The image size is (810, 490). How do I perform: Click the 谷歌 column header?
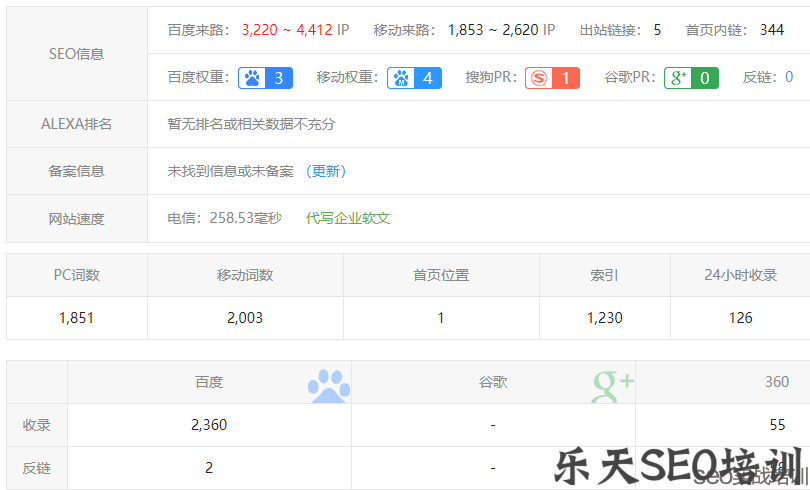click(493, 382)
